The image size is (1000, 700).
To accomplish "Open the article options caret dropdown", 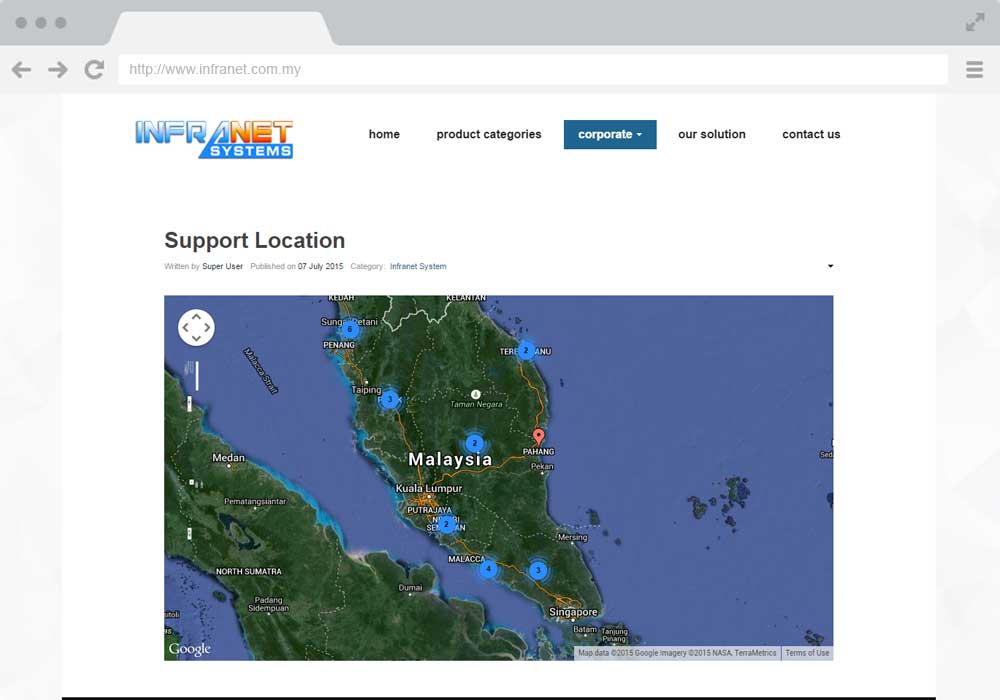I will pos(830,266).
